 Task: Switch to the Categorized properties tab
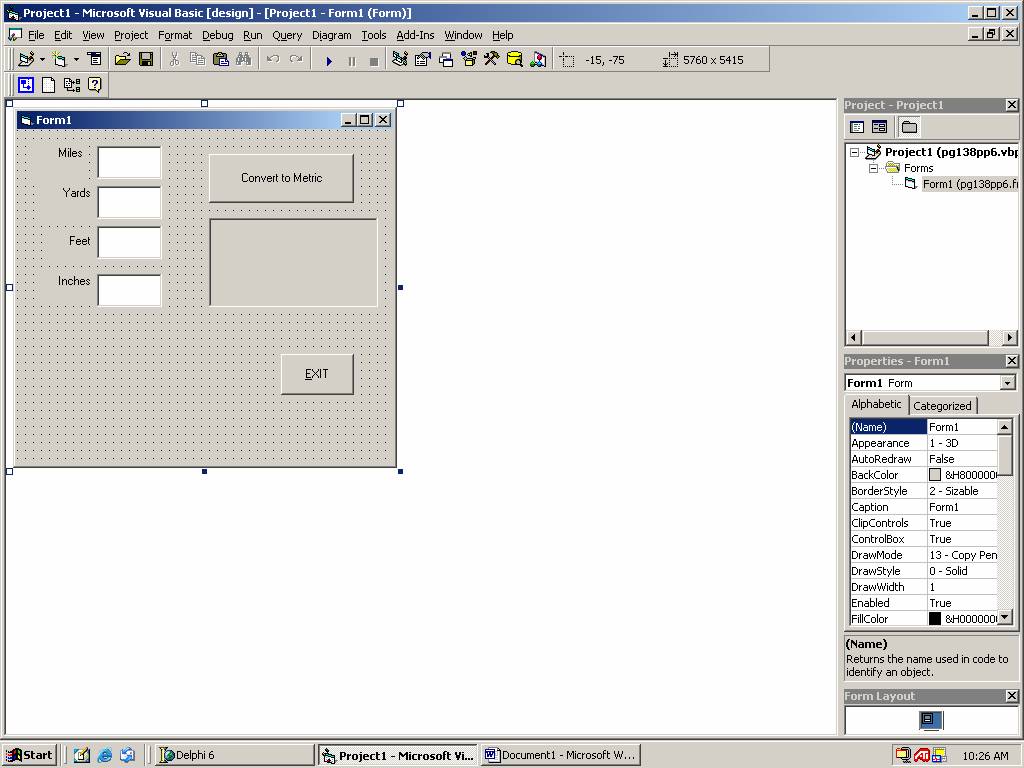point(942,406)
